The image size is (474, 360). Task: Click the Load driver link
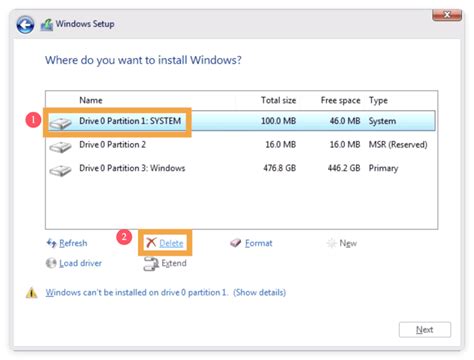point(80,263)
